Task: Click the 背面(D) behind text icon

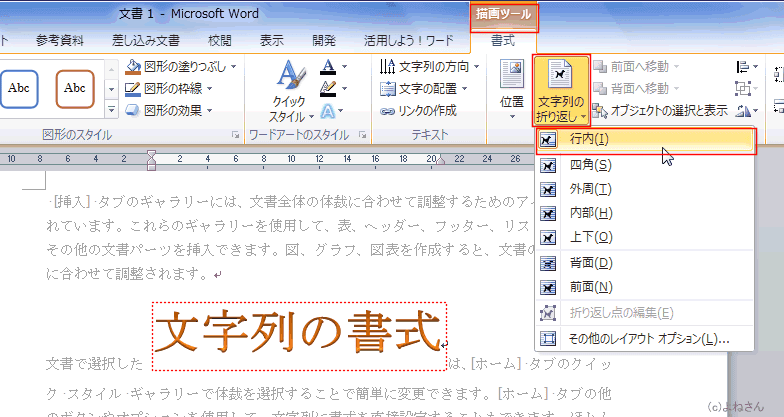Action: point(548,264)
